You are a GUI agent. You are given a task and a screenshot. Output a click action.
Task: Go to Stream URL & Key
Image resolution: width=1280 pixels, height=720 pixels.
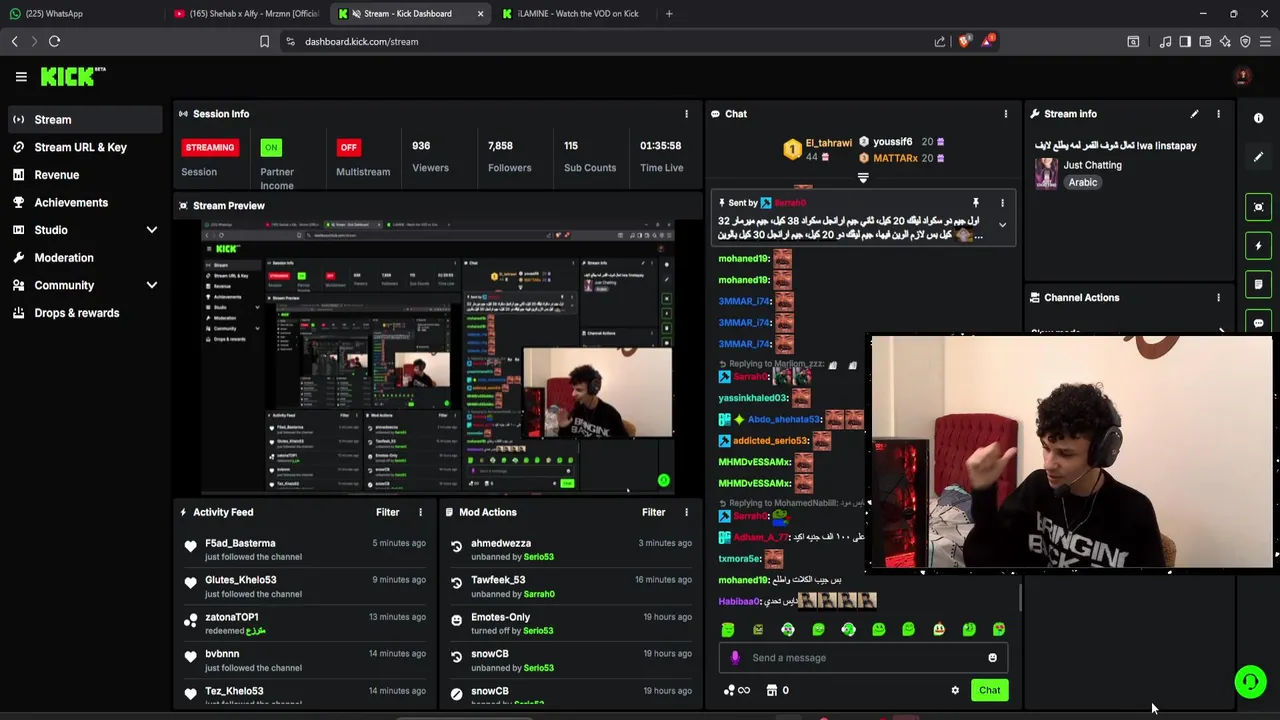85,147
